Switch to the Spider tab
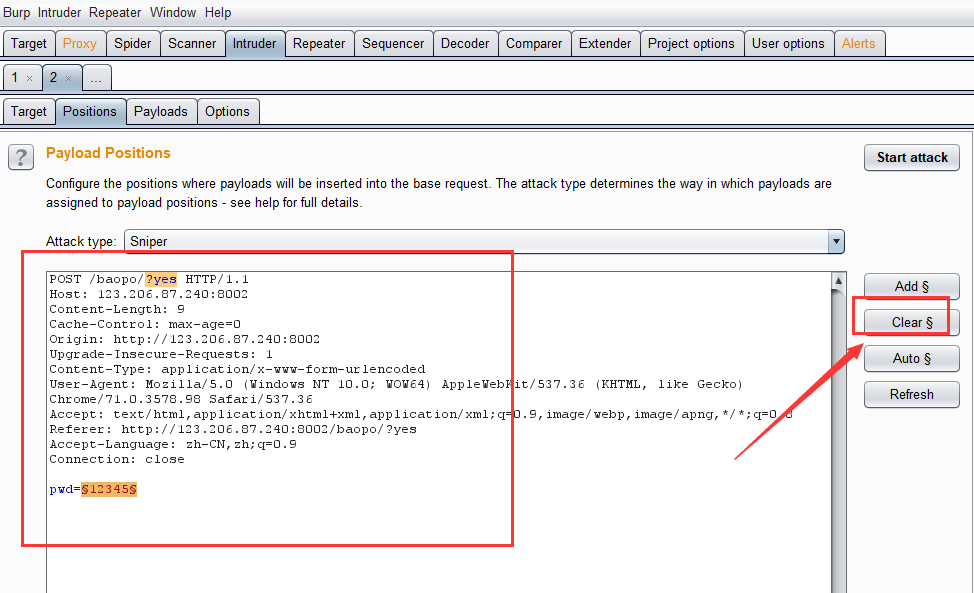The height and width of the screenshot is (593, 974). point(133,43)
